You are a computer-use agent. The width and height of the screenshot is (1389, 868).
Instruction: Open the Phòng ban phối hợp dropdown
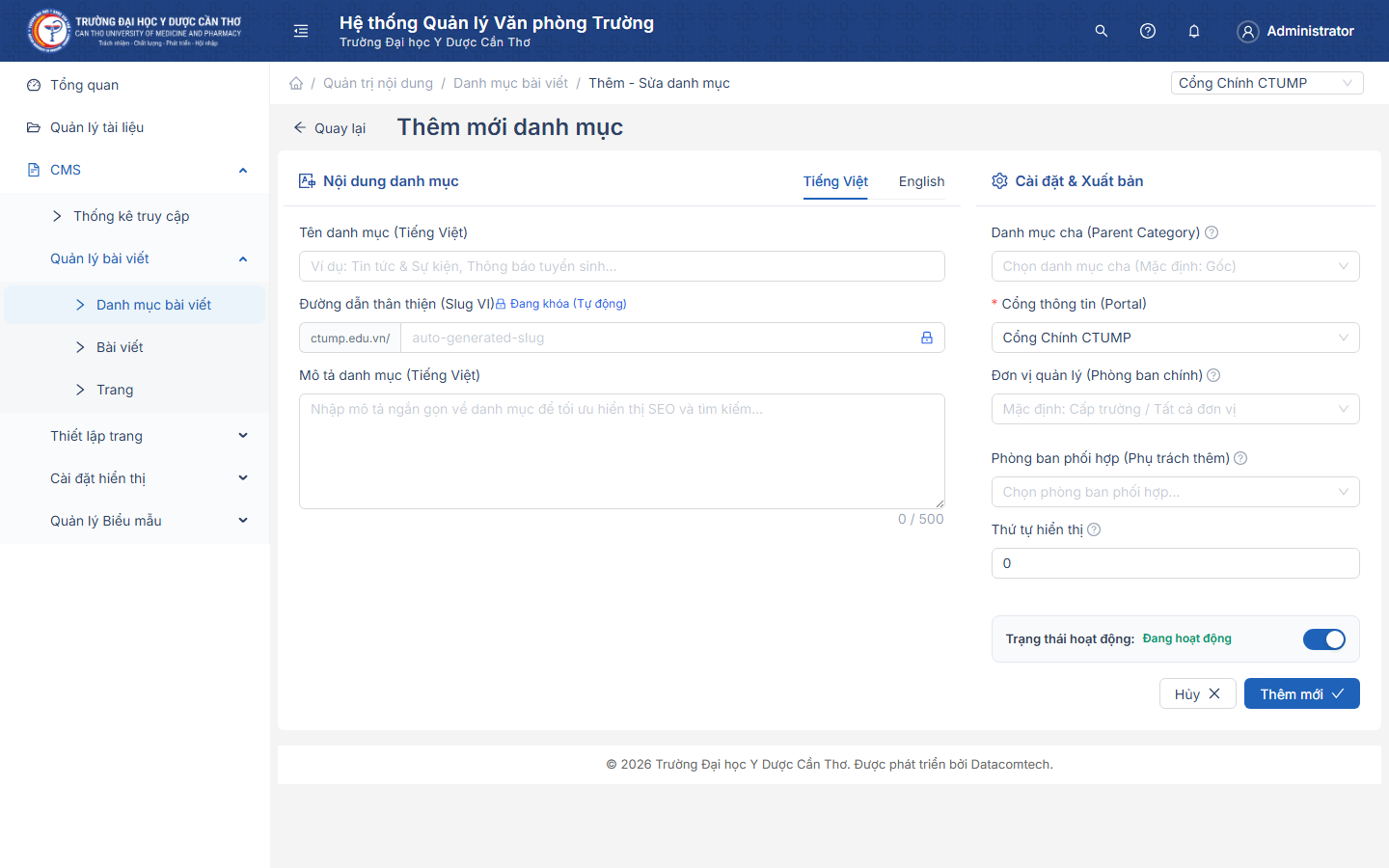[1175, 492]
